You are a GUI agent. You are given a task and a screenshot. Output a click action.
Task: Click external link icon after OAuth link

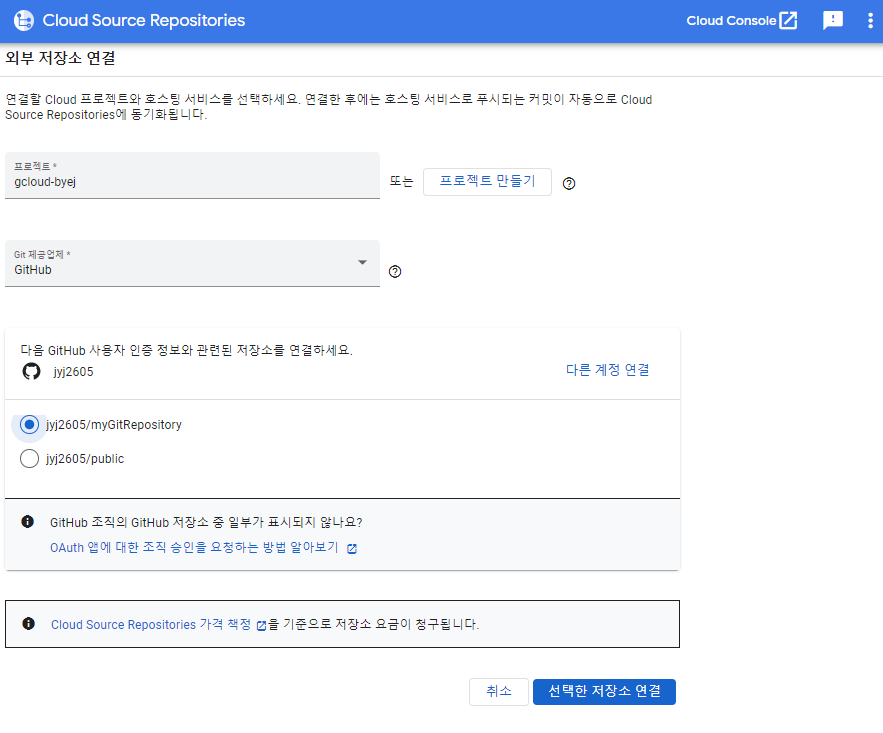tap(352, 549)
